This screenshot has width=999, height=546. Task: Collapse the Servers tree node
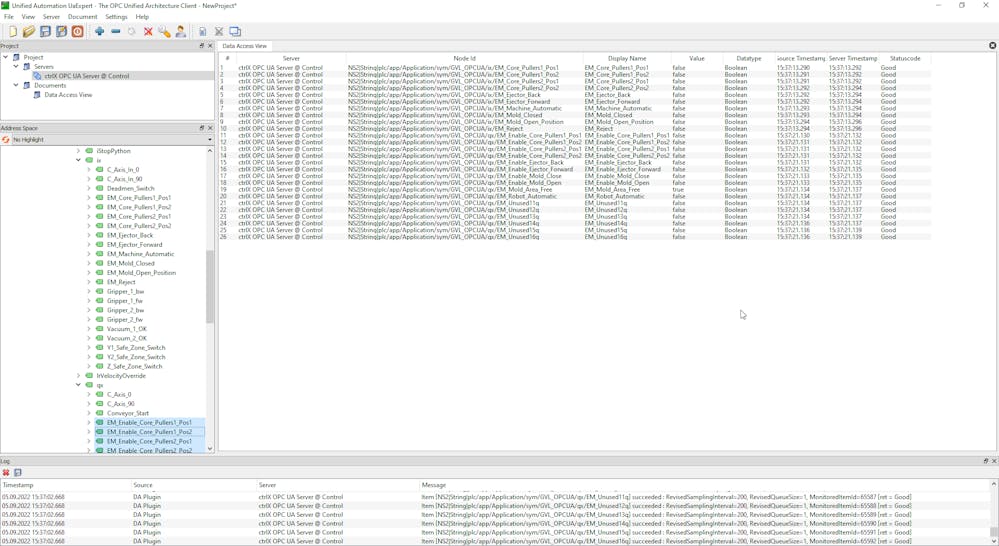pyautogui.click(x=16, y=67)
